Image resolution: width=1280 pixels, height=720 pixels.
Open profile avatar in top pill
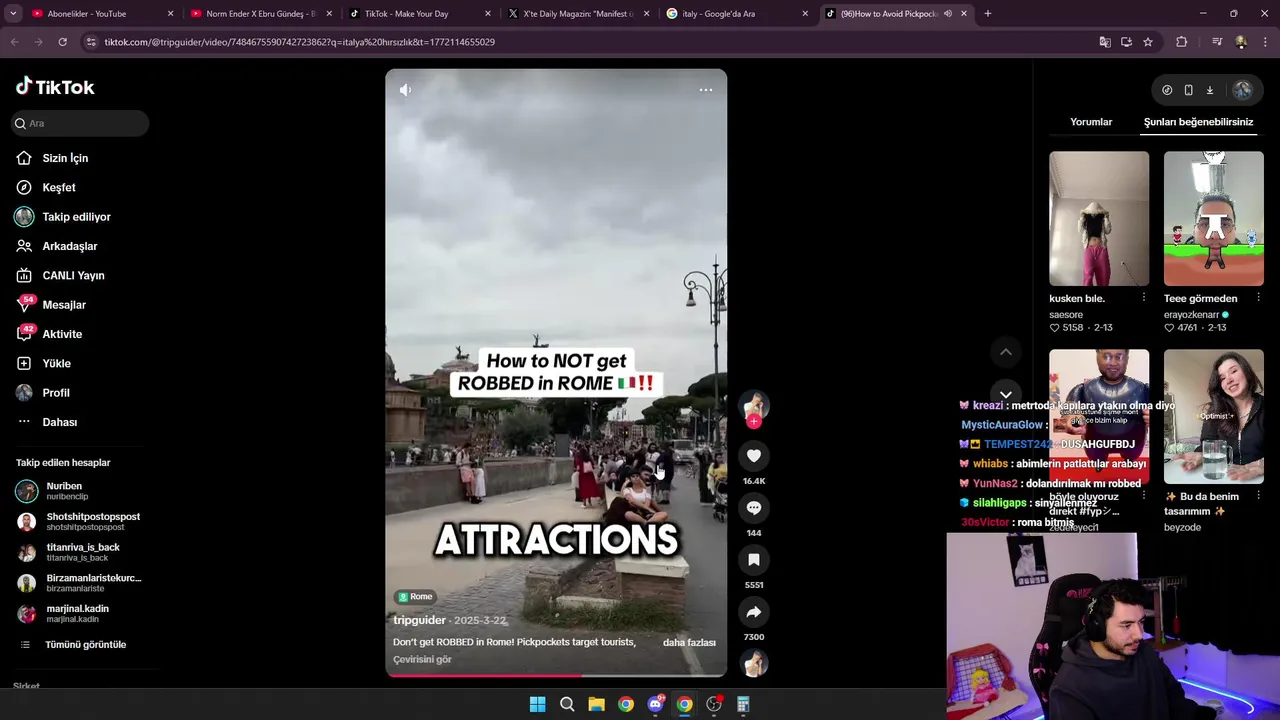tap(1242, 90)
